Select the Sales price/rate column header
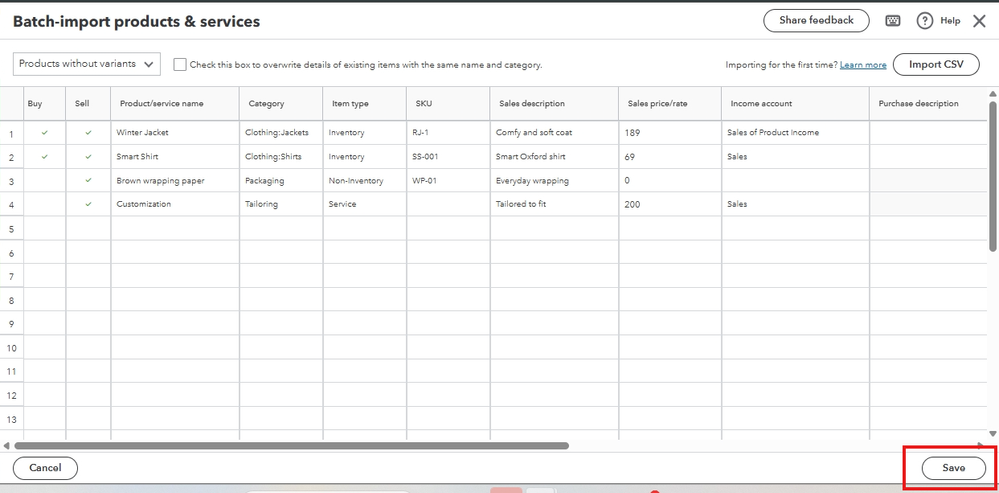This screenshot has height=493, width=999. click(670, 103)
